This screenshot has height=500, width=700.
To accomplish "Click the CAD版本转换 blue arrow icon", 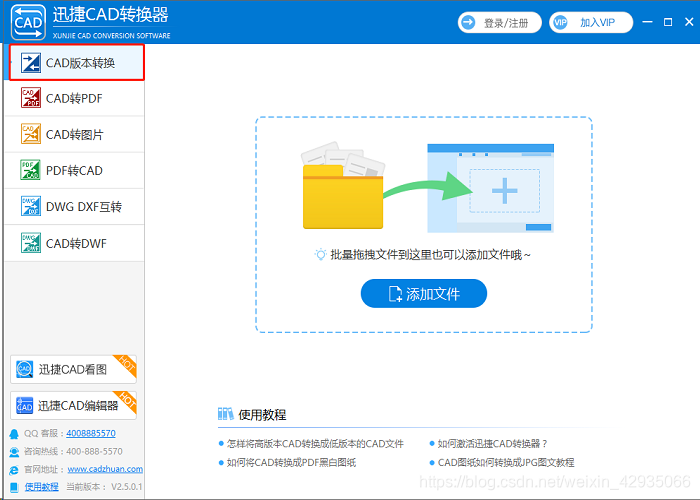I will 31,63.
